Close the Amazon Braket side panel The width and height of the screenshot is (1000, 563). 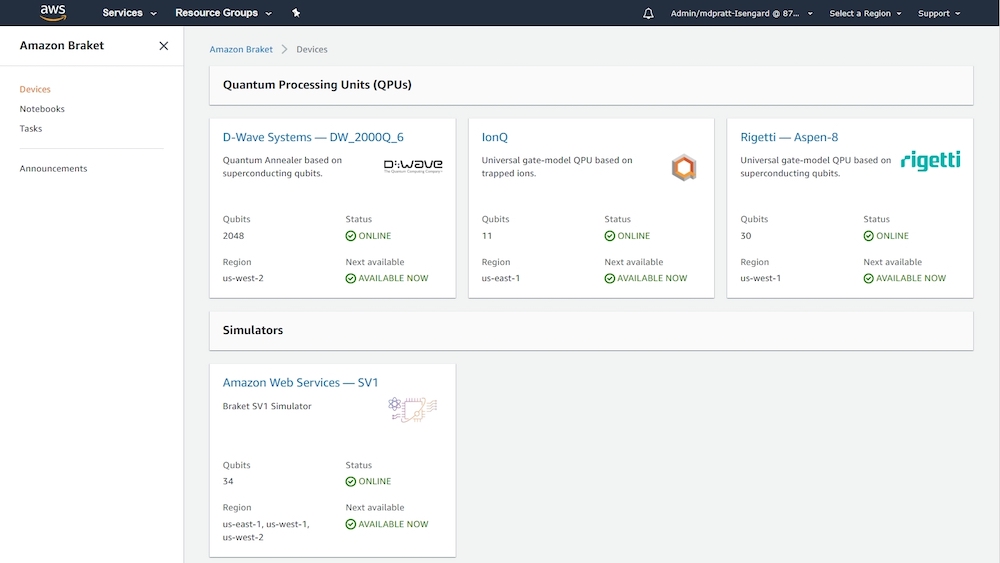(164, 46)
